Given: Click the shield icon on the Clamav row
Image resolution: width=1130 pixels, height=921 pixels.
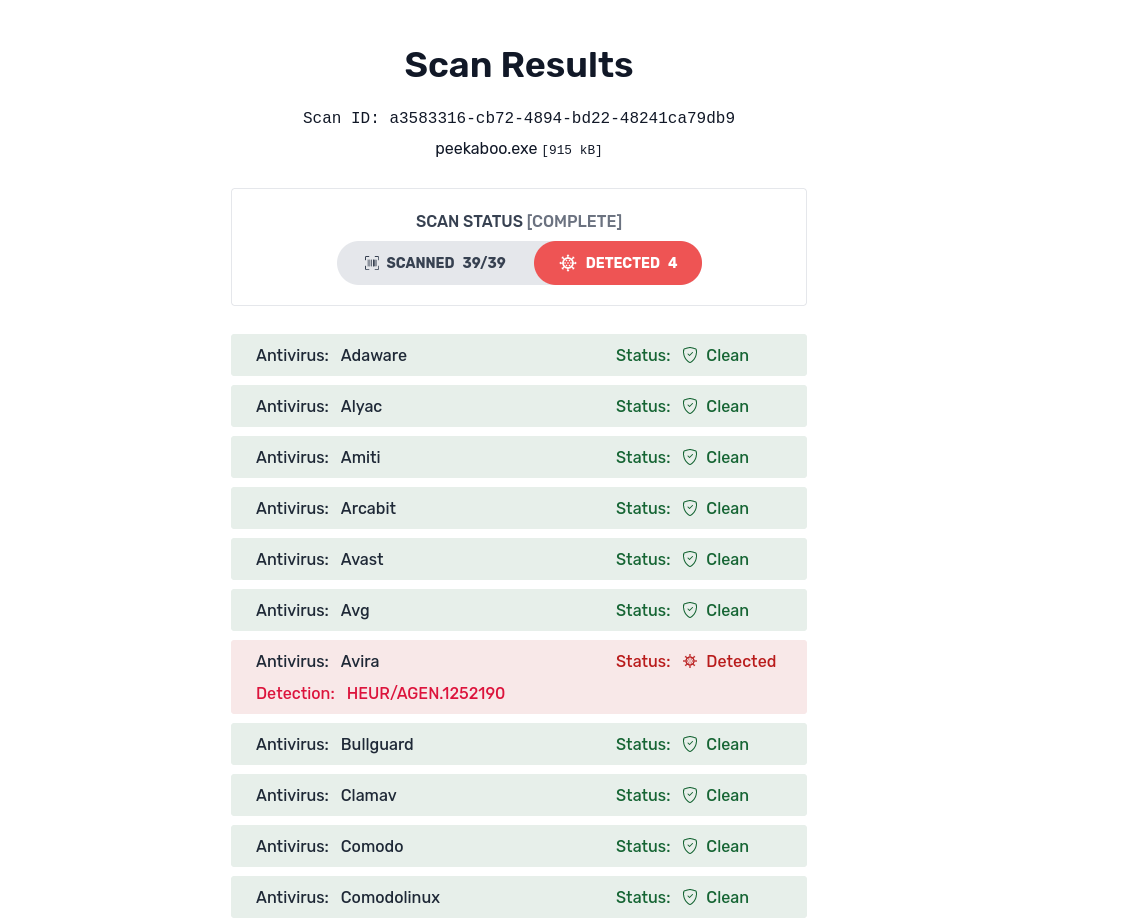Looking at the screenshot, I should pyautogui.click(x=689, y=795).
